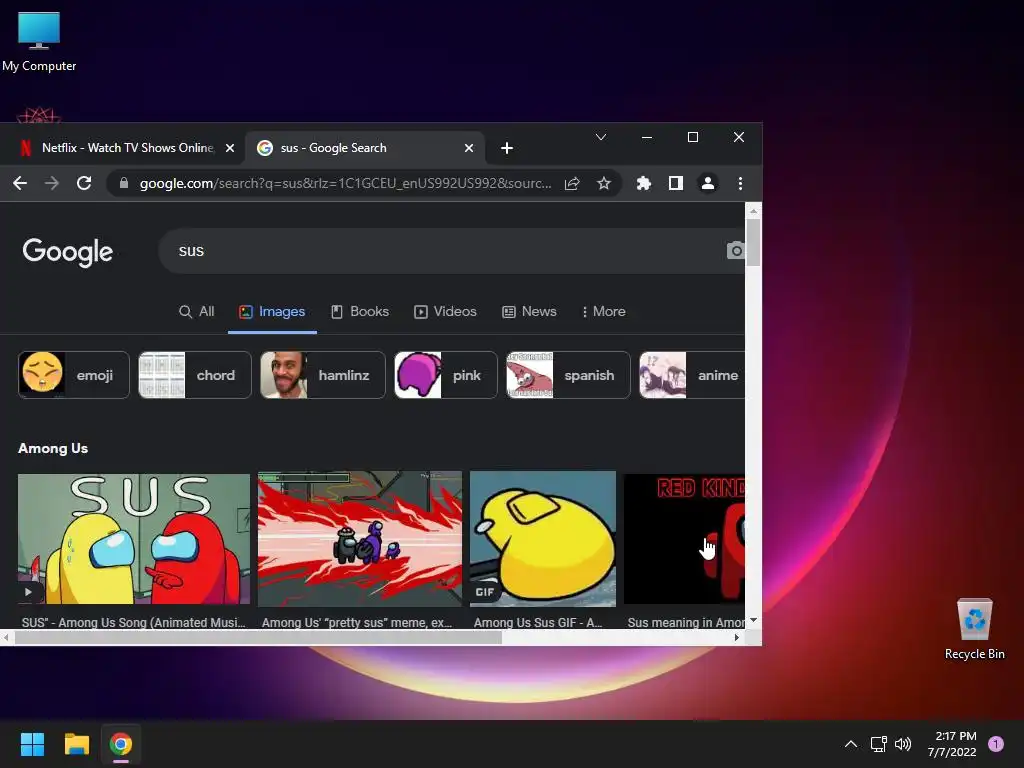The image size is (1024, 768).
Task: Select the desktop icon partly behind the Chrome window
Action: click(x=39, y=116)
